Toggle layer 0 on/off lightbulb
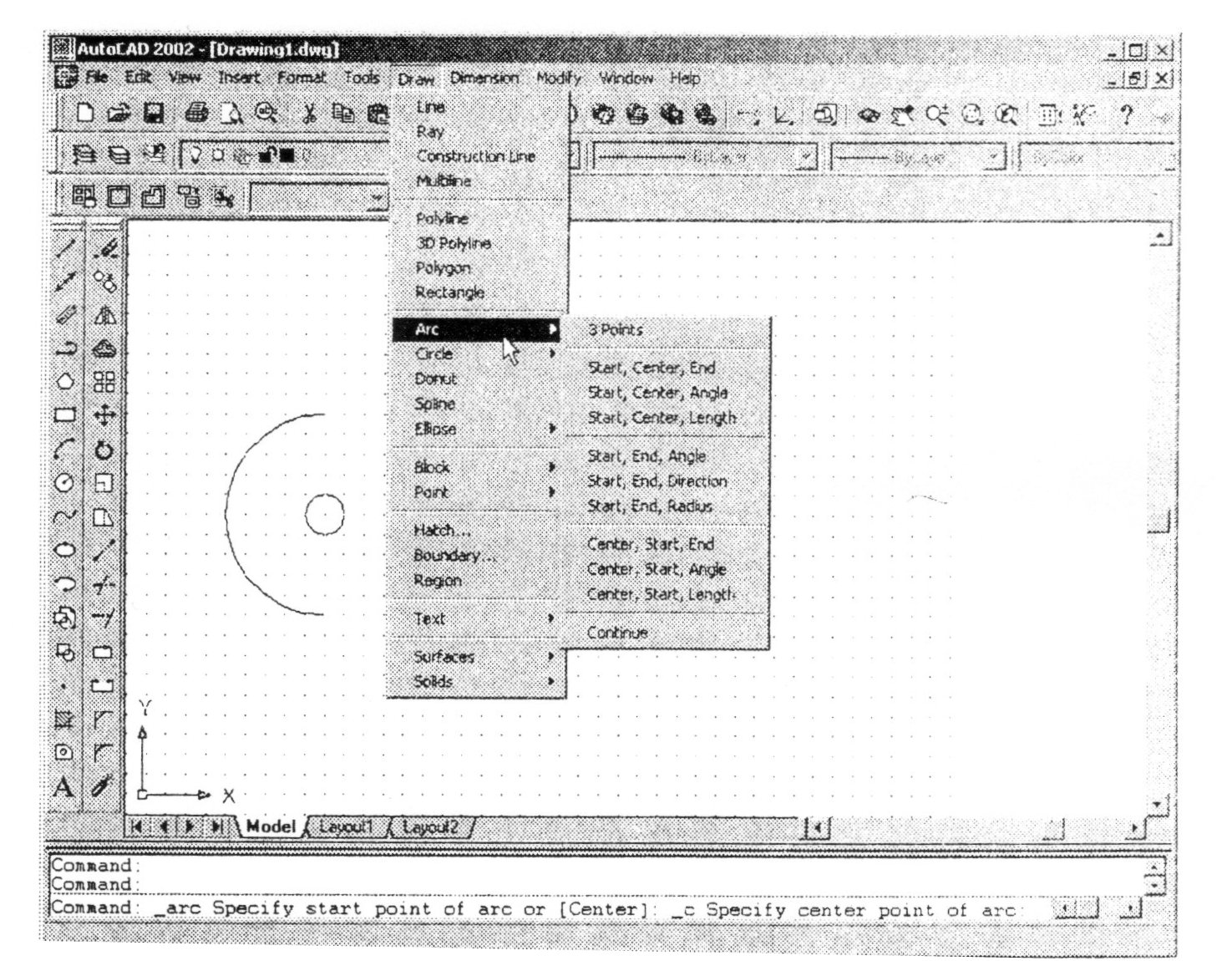 pos(196,155)
